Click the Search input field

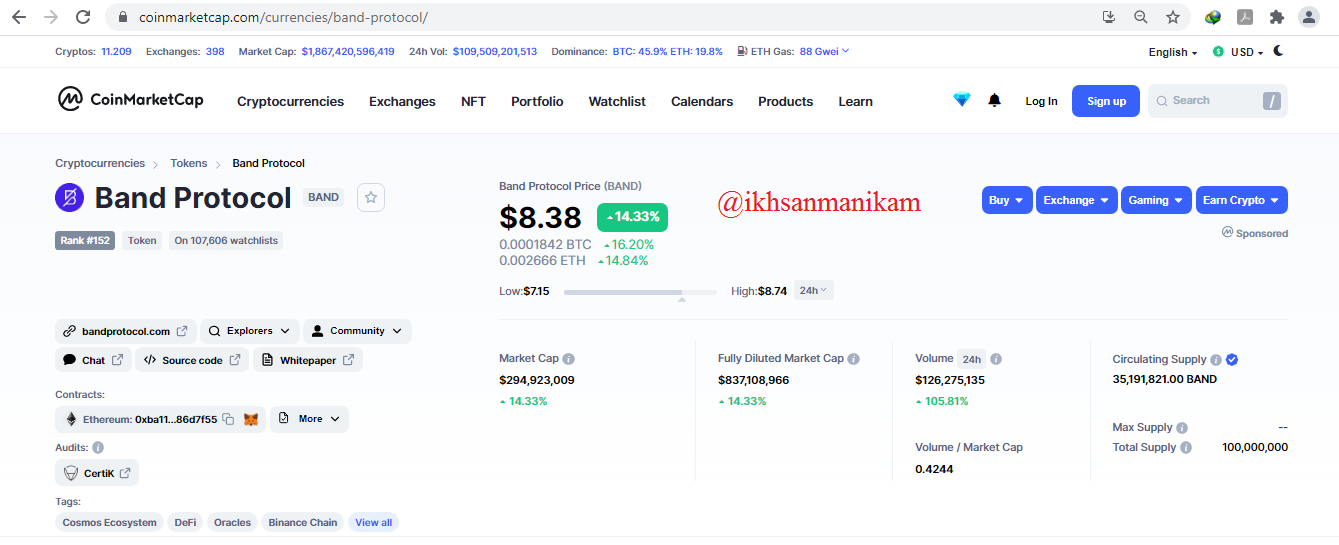(x=1217, y=101)
